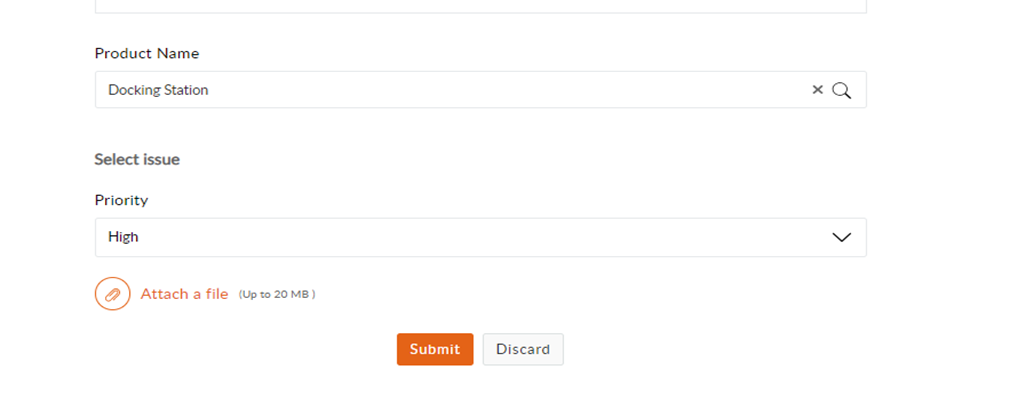Click the empty middle of the Priority box
The image size is (1010, 403).
coord(480,237)
